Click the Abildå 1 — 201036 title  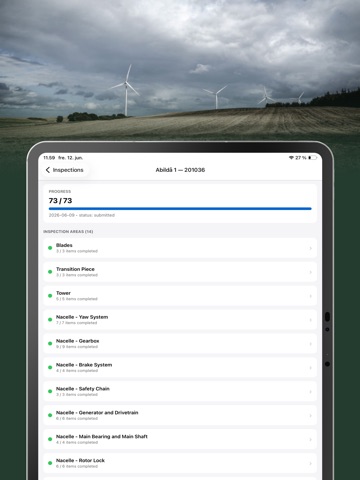coord(180,170)
